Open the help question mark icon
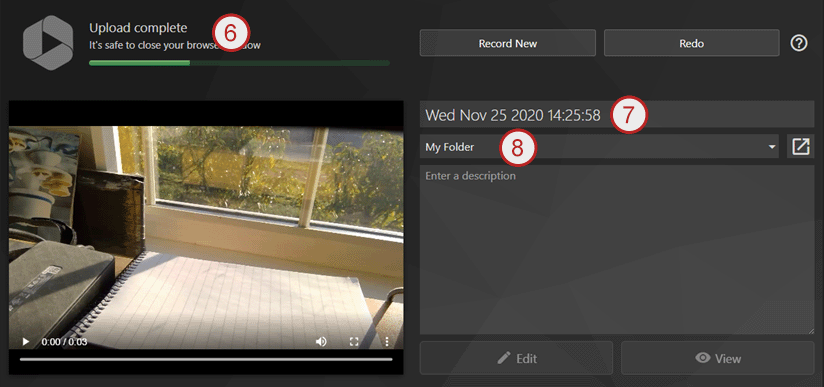 799,43
